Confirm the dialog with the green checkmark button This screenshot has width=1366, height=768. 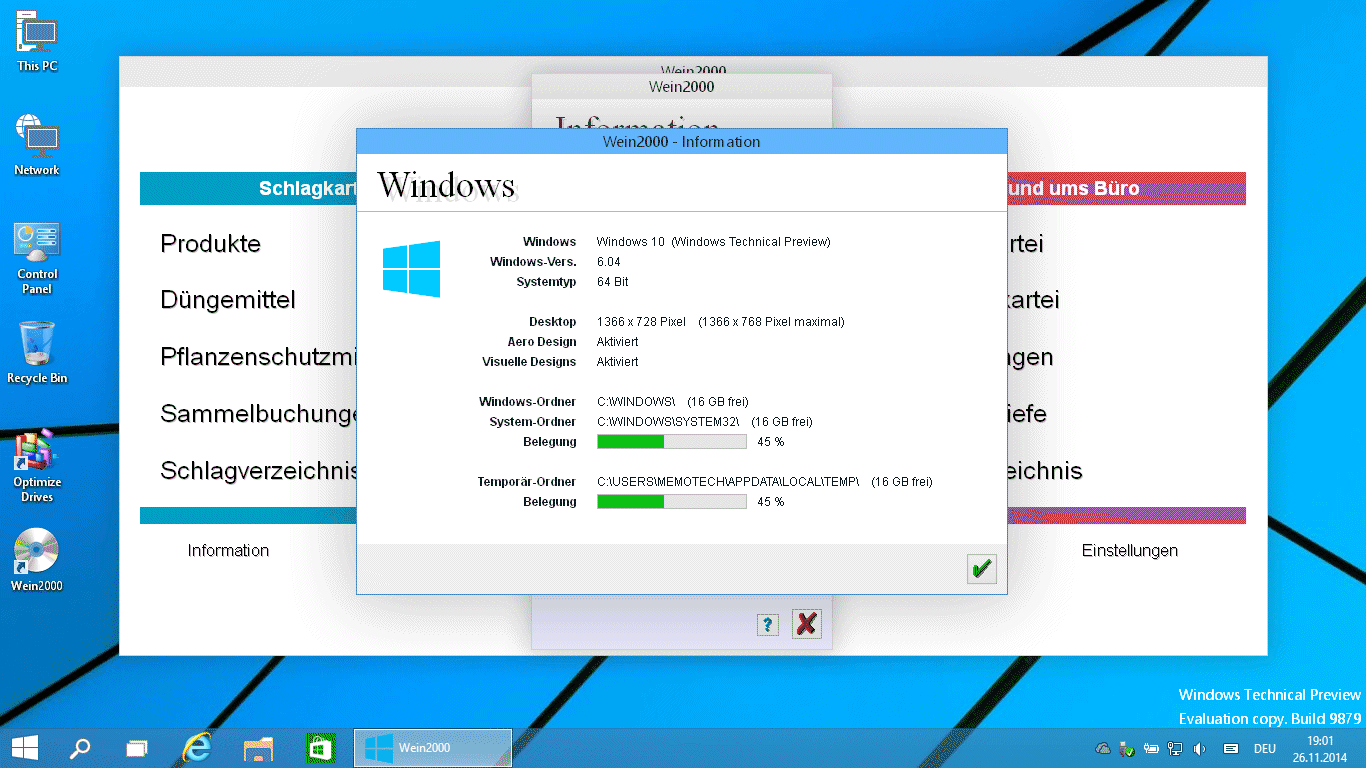[x=981, y=569]
